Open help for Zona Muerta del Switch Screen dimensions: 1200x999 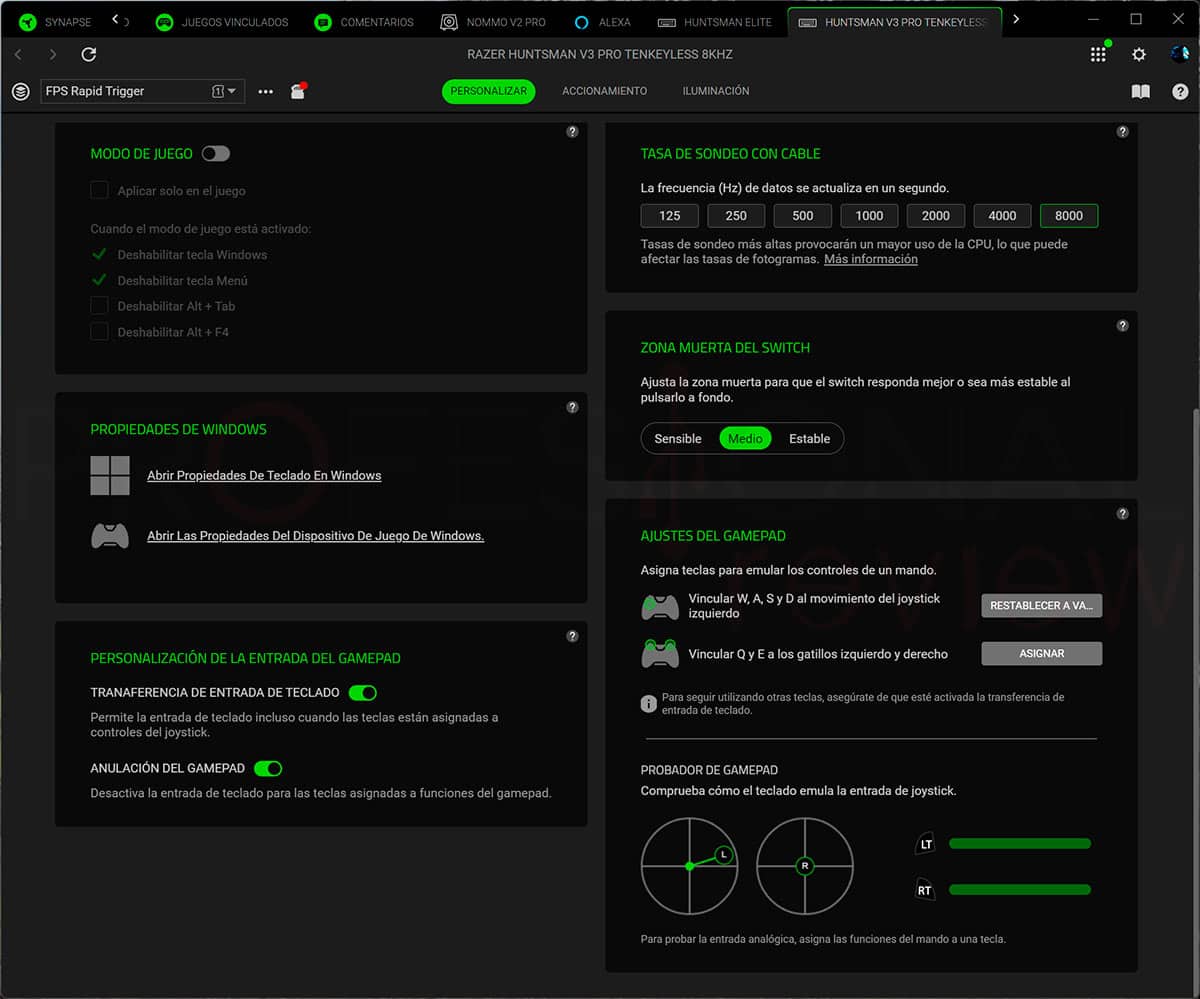point(1122,325)
